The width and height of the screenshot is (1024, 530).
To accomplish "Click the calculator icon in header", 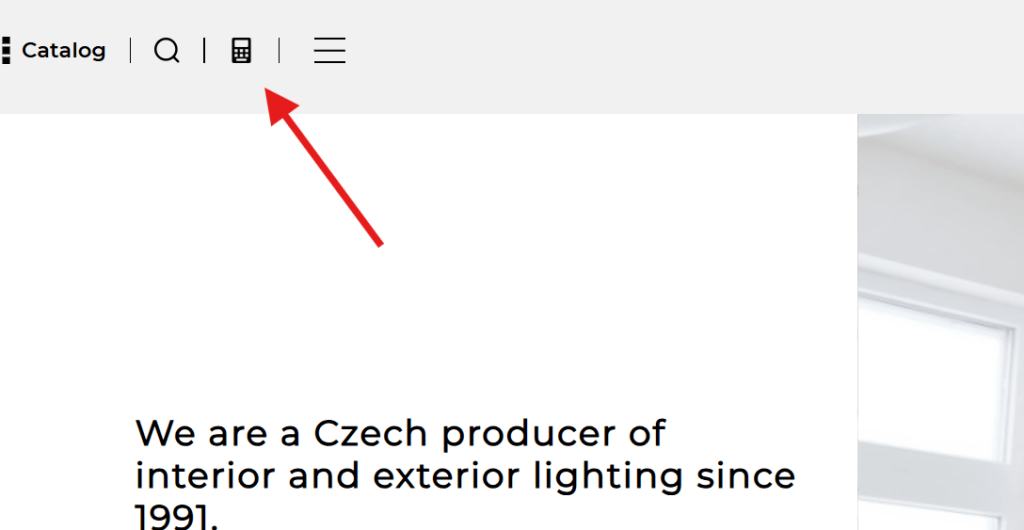I will [241, 50].
